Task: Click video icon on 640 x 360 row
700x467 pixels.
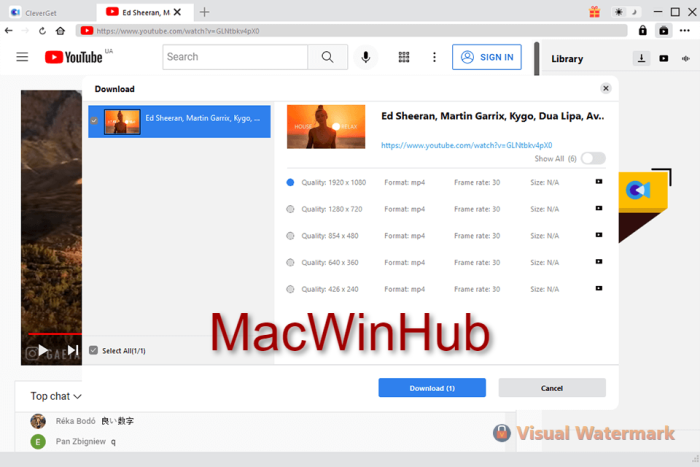Action: click(x=599, y=262)
